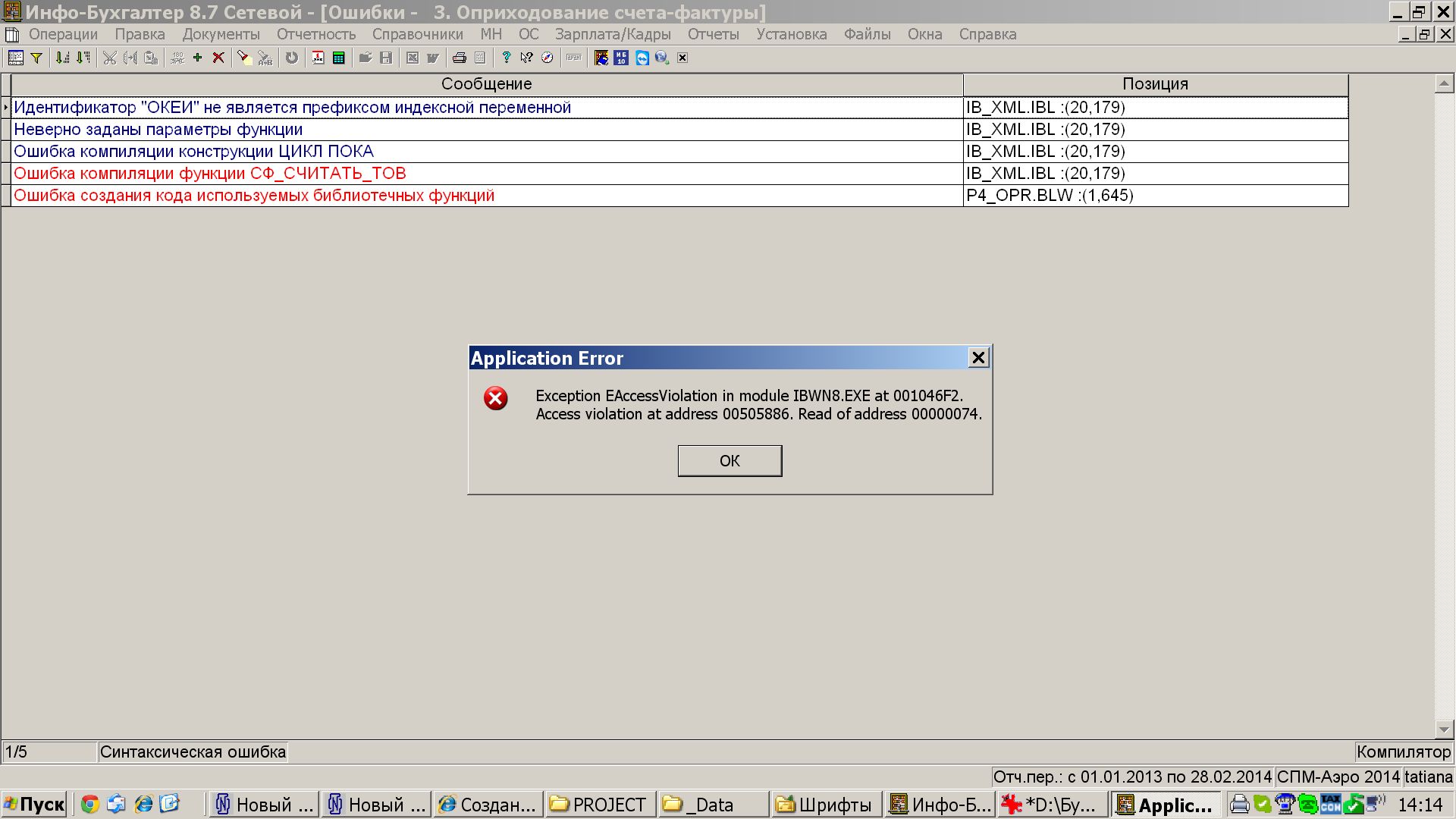
Task: Select row 'Ошибка компиляции конструкции ЦИКЛ ПОКА'
Action: tap(679, 152)
